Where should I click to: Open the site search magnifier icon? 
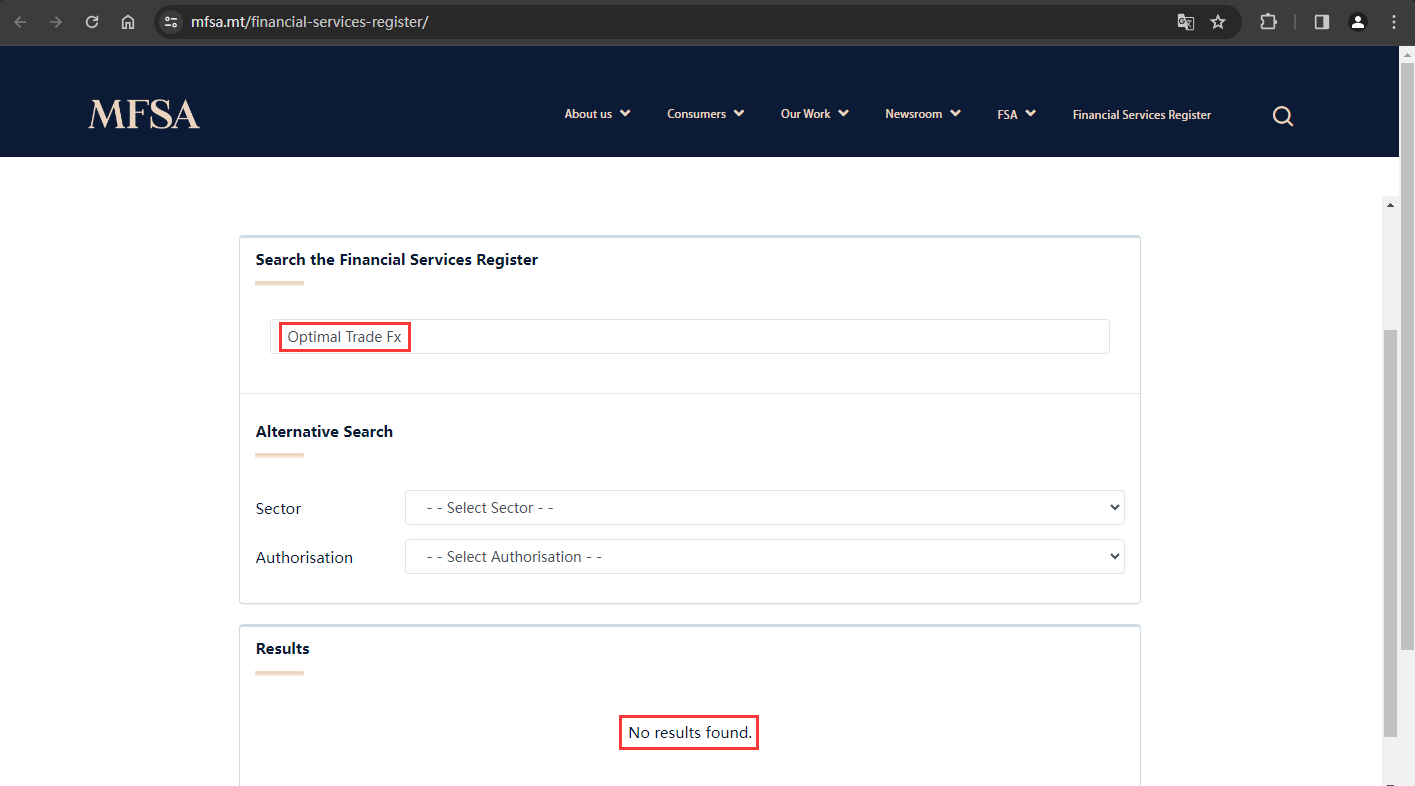(1283, 116)
